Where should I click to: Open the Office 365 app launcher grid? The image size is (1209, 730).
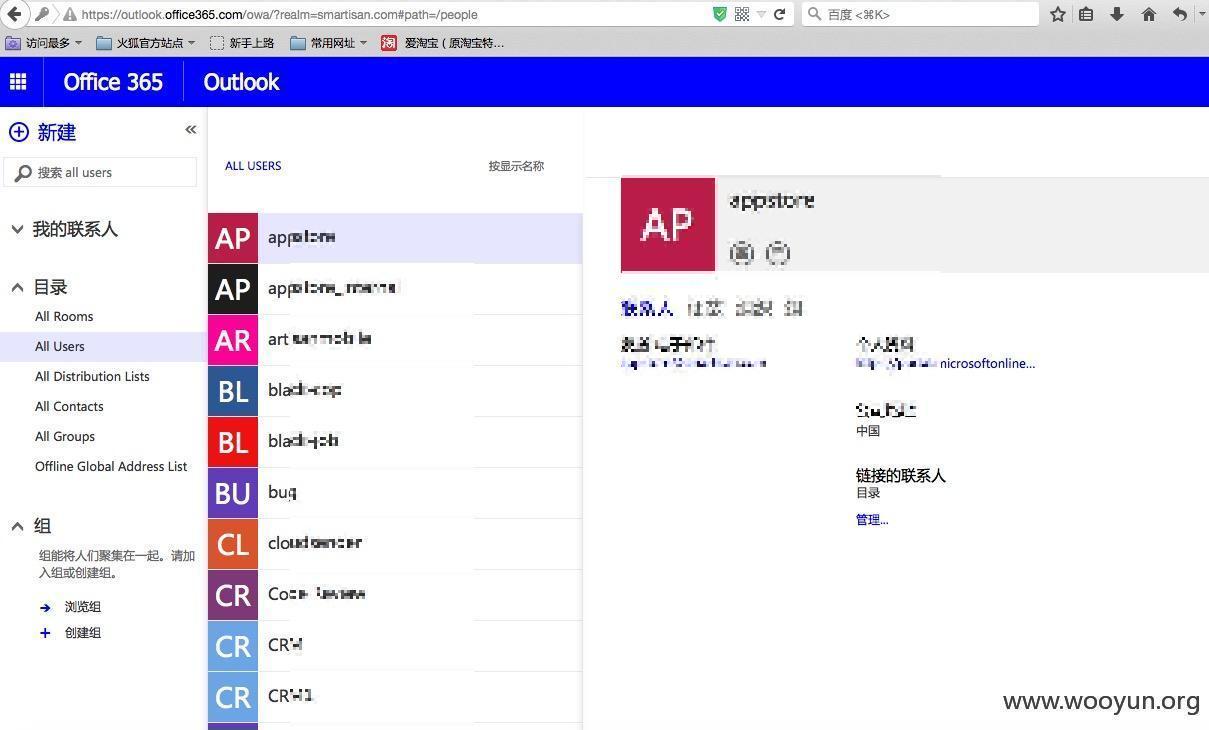(x=18, y=82)
